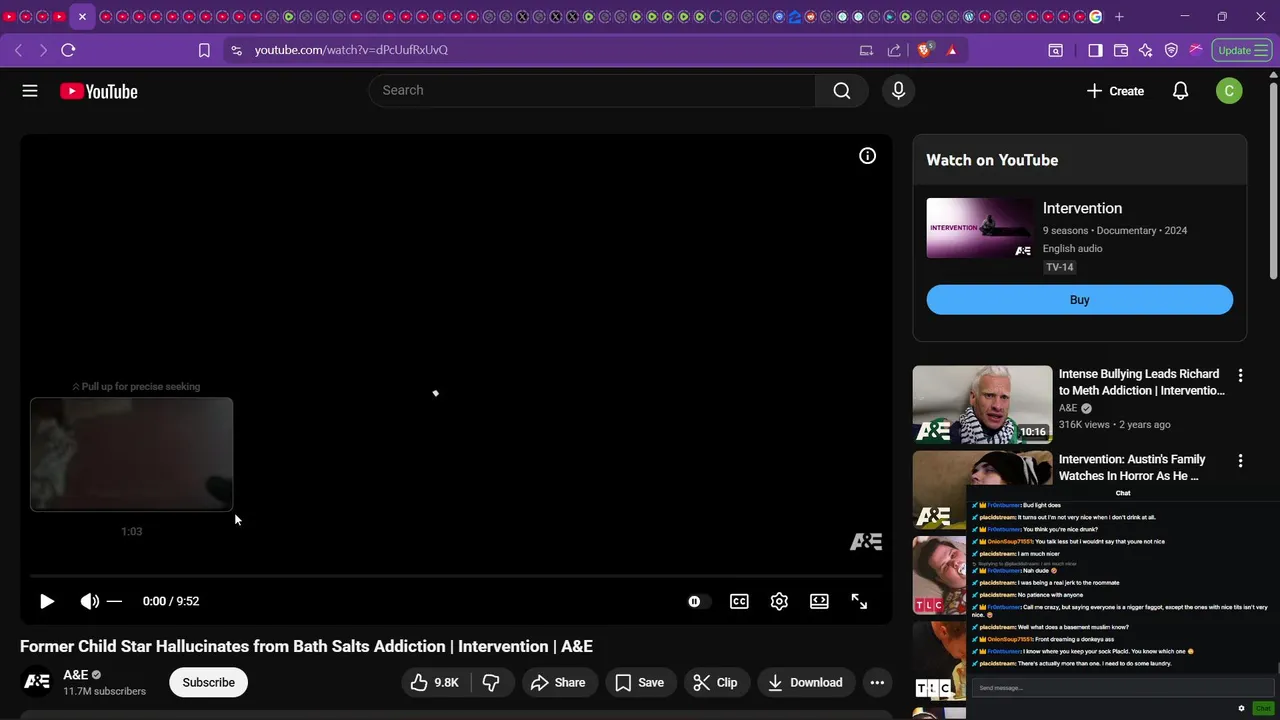Click the install/cast screen icon in address bar
The image size is (1280, 720).
[x=866, y=50]
